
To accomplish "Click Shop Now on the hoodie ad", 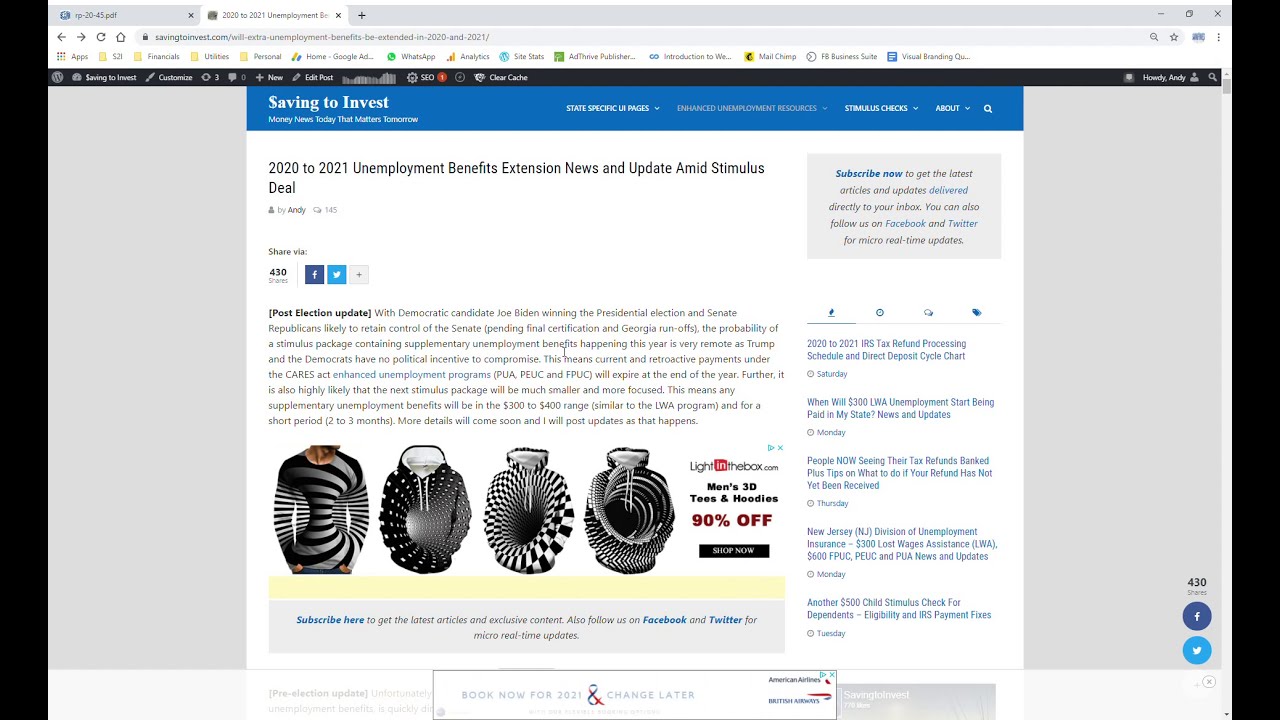I will tap(733, 550).
